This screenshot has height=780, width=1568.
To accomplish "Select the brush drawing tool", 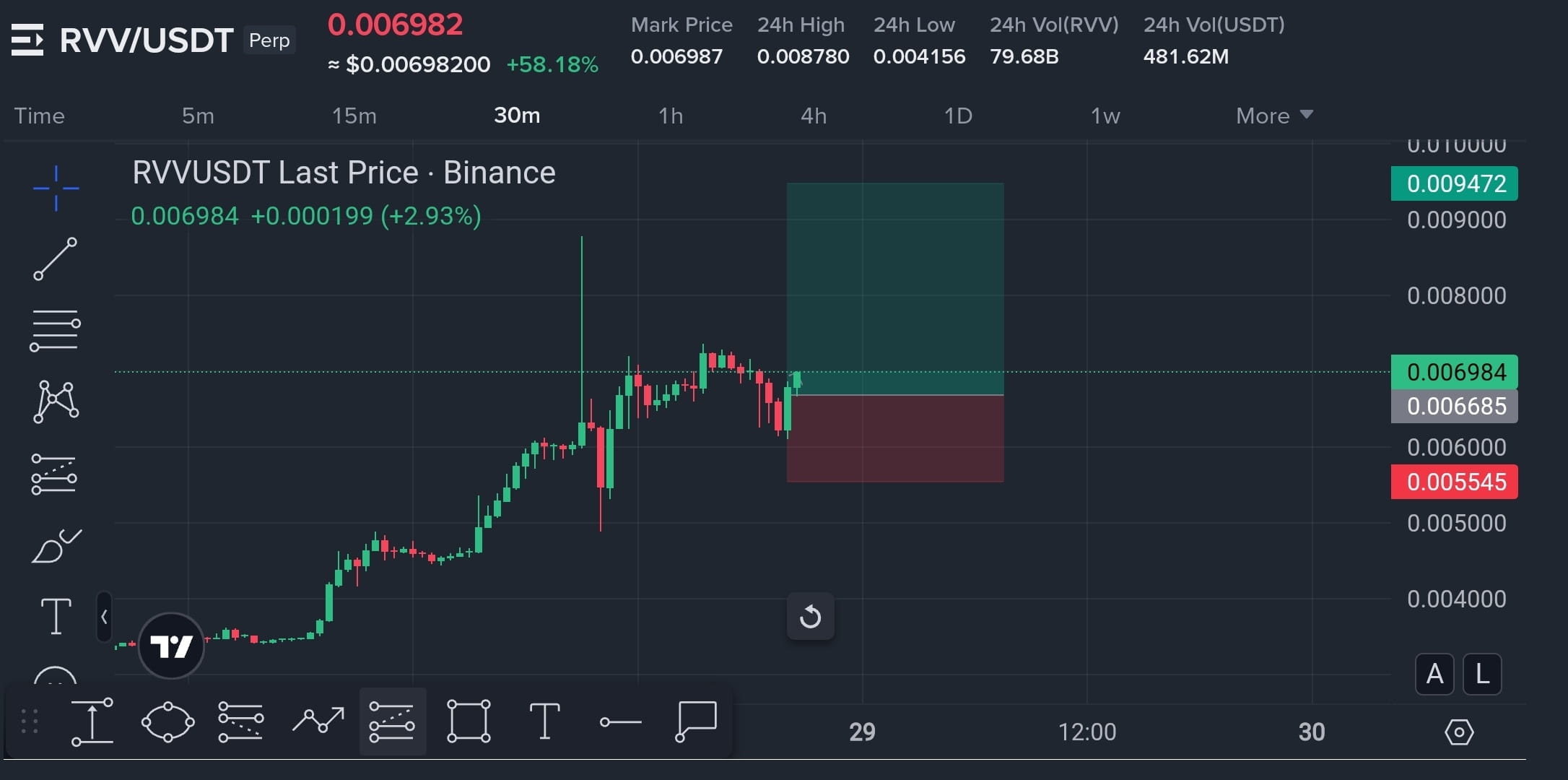I will 56,546.
